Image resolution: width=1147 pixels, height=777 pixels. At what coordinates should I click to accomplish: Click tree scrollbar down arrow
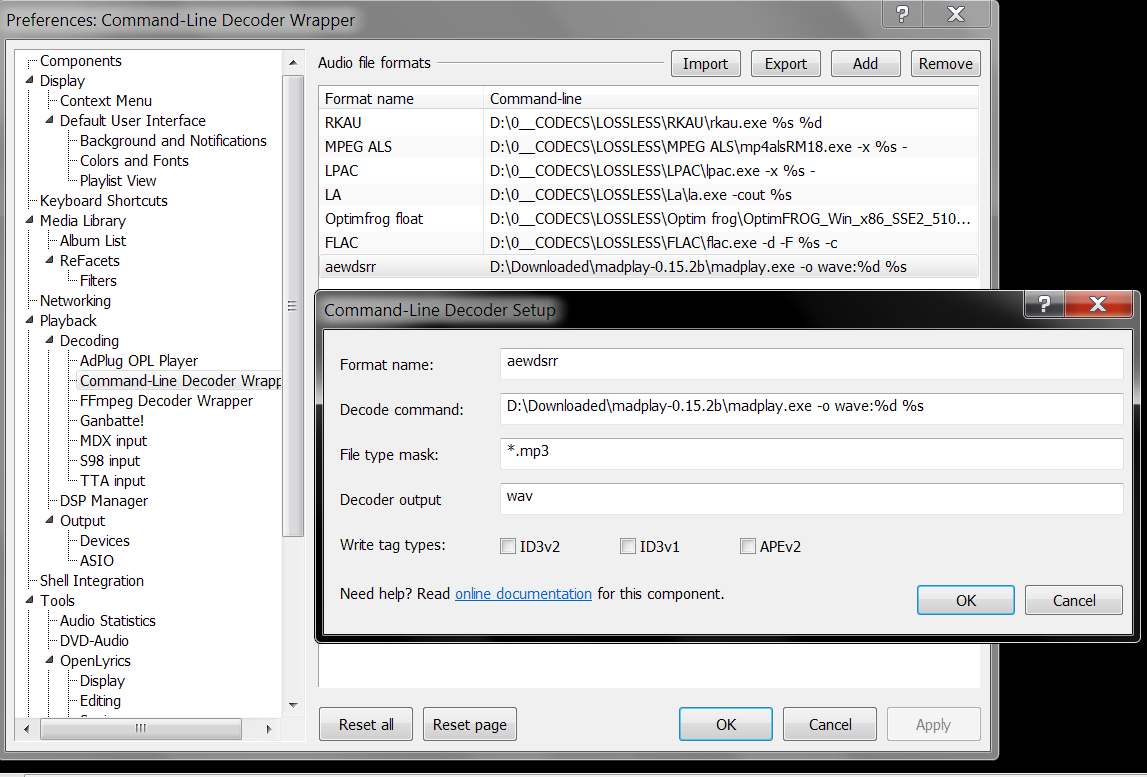(x=293, y=705)
